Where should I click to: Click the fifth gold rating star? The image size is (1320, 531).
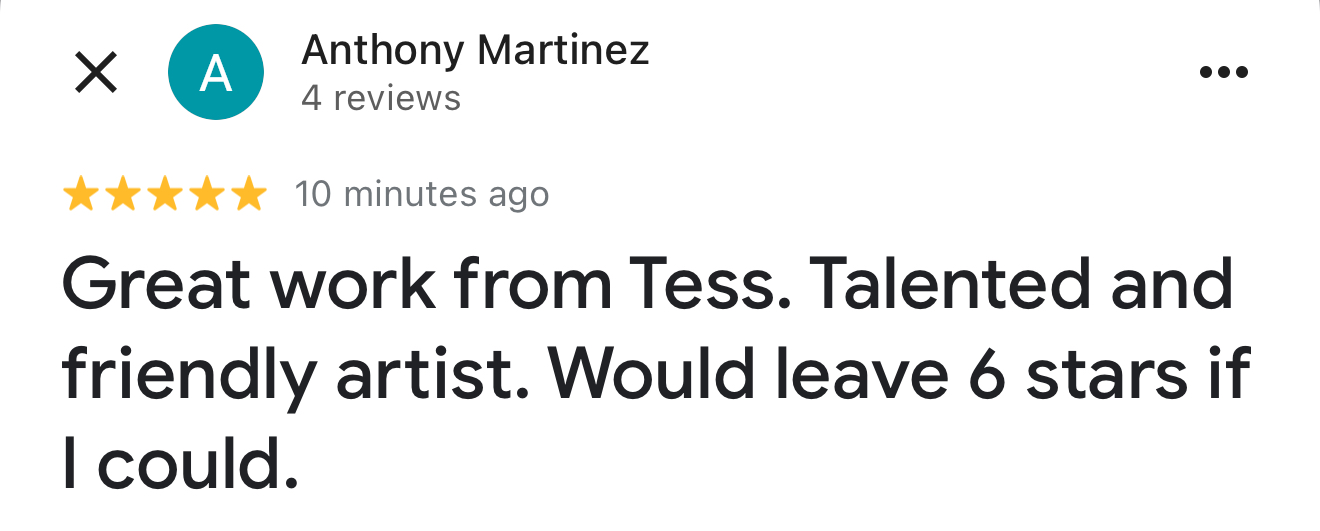tap(249, 195)
